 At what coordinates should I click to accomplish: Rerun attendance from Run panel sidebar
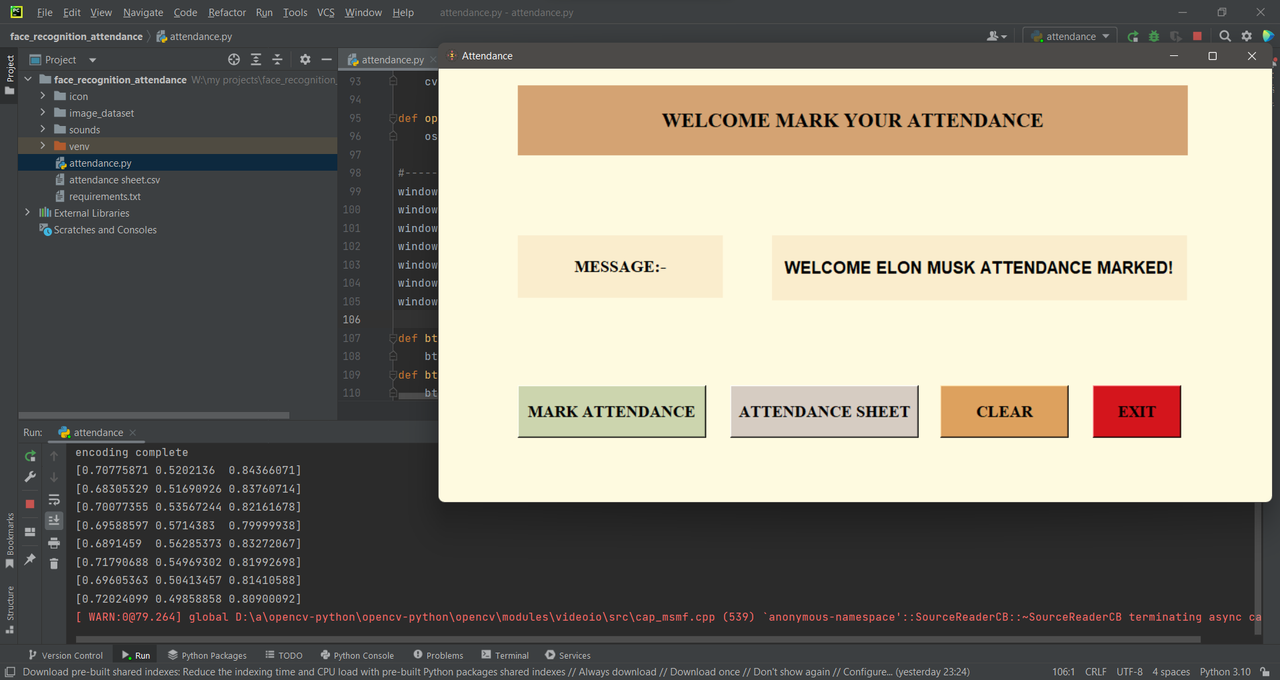(30, 456)
